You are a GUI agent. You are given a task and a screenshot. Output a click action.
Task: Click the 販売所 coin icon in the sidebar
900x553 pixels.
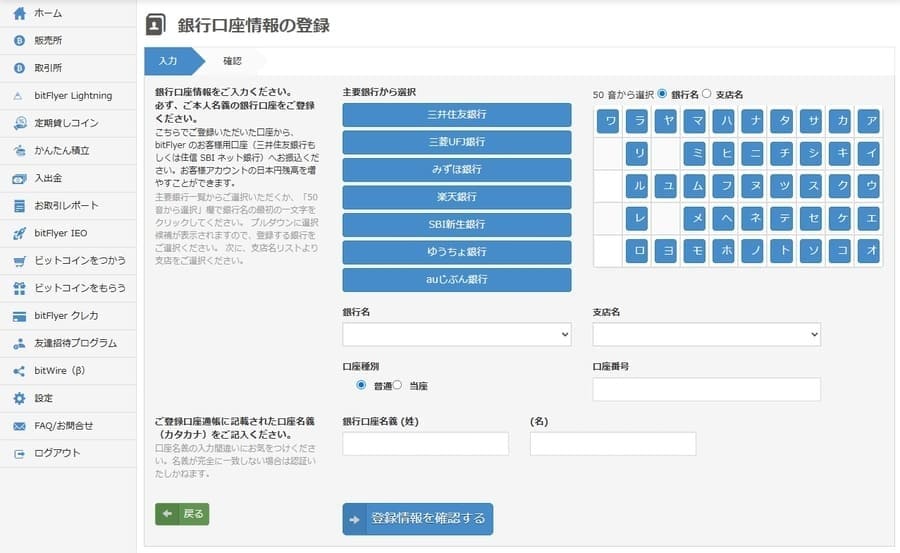[x=20, y=40]
